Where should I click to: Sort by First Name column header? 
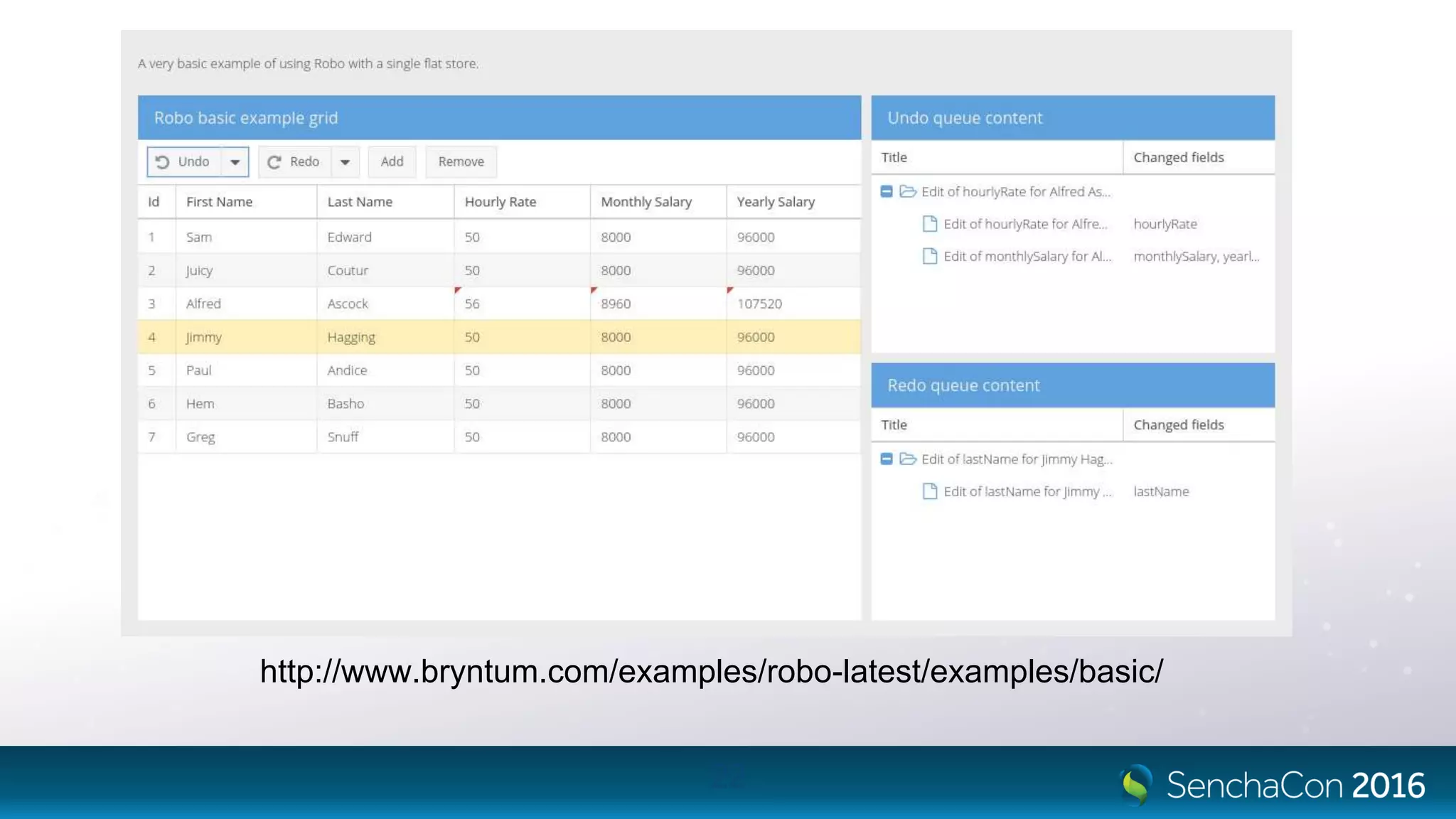pos(246,202)
